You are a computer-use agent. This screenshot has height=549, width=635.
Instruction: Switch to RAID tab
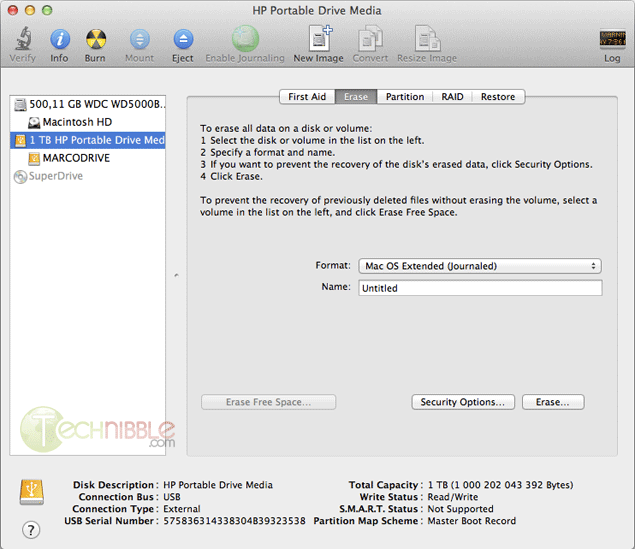[452, 97]
